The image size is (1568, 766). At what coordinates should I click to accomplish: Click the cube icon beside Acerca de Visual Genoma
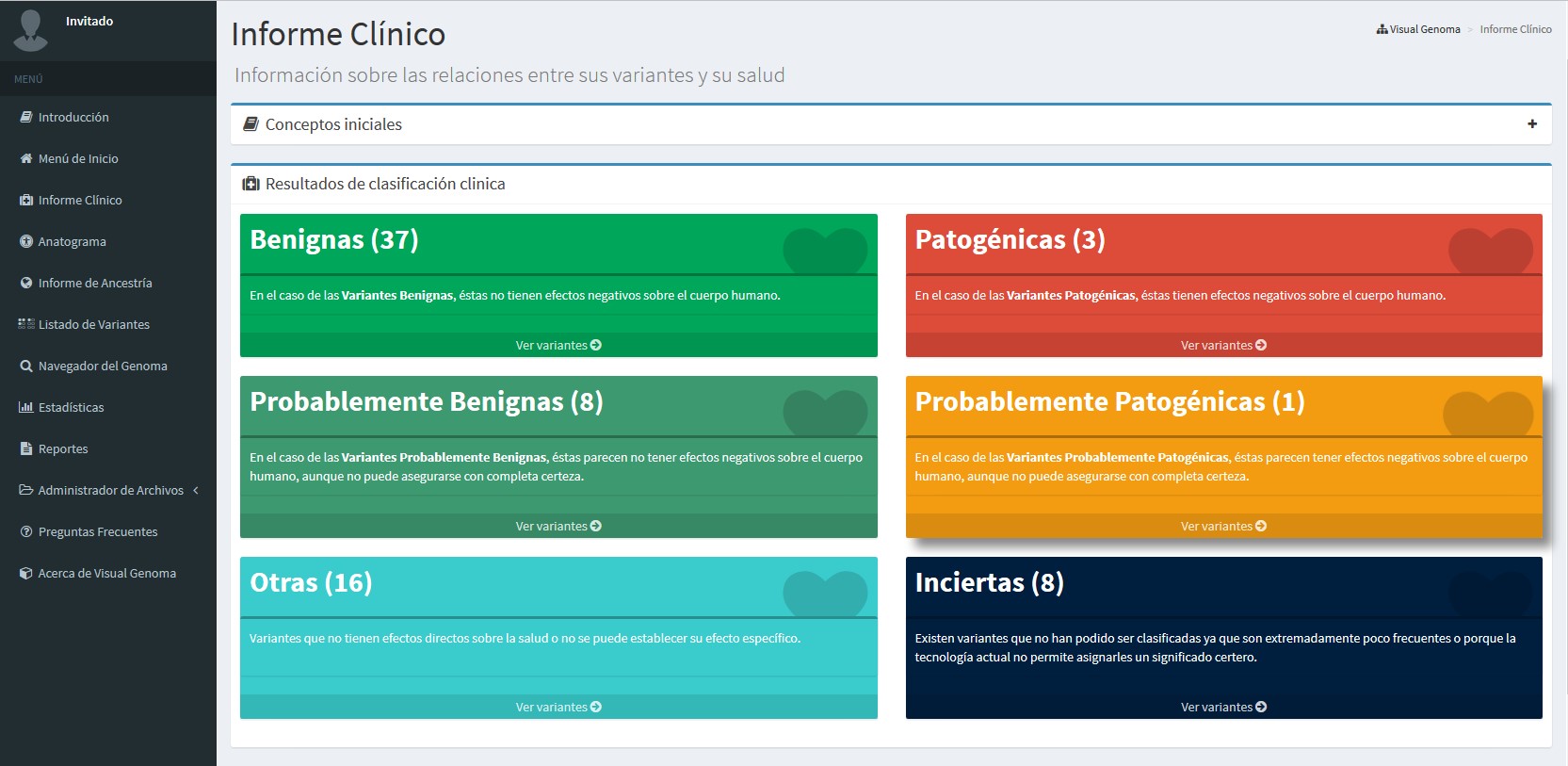(26, 573)
